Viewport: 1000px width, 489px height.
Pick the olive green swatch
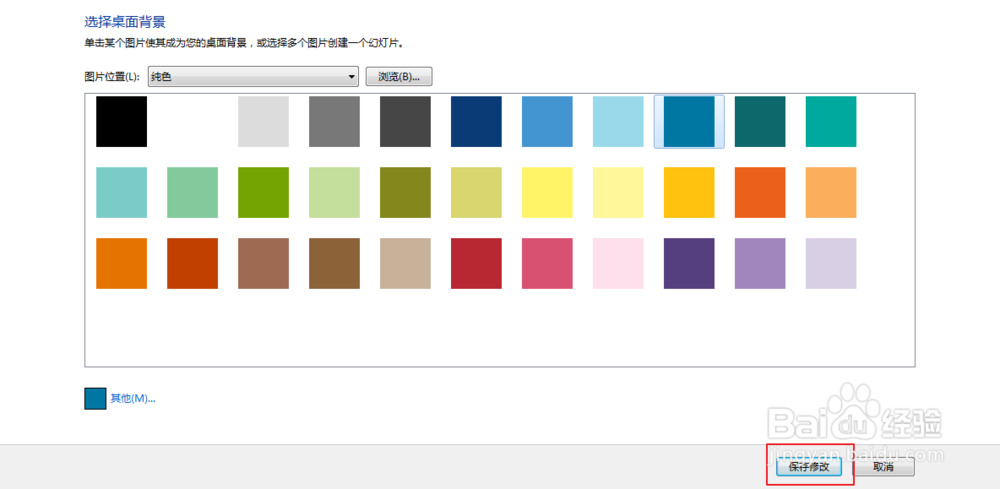406,193
